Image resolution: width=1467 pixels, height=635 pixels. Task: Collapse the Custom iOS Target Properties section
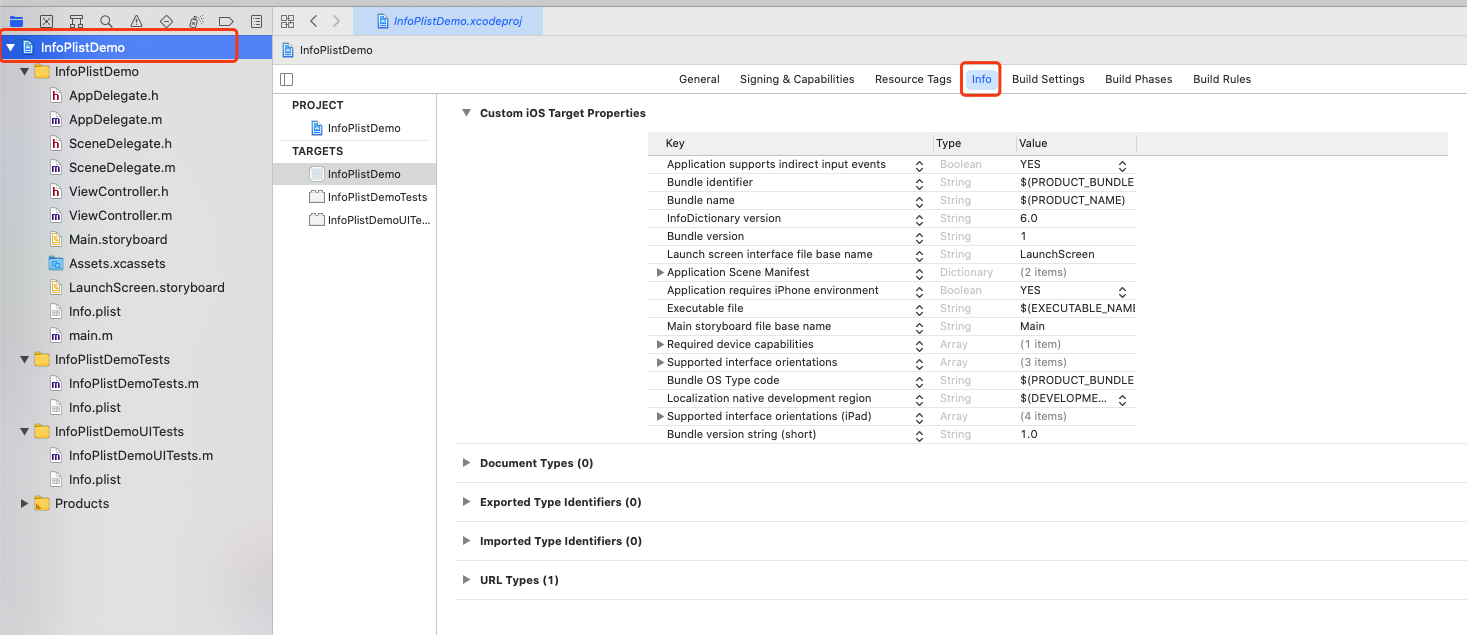point(466,113)
